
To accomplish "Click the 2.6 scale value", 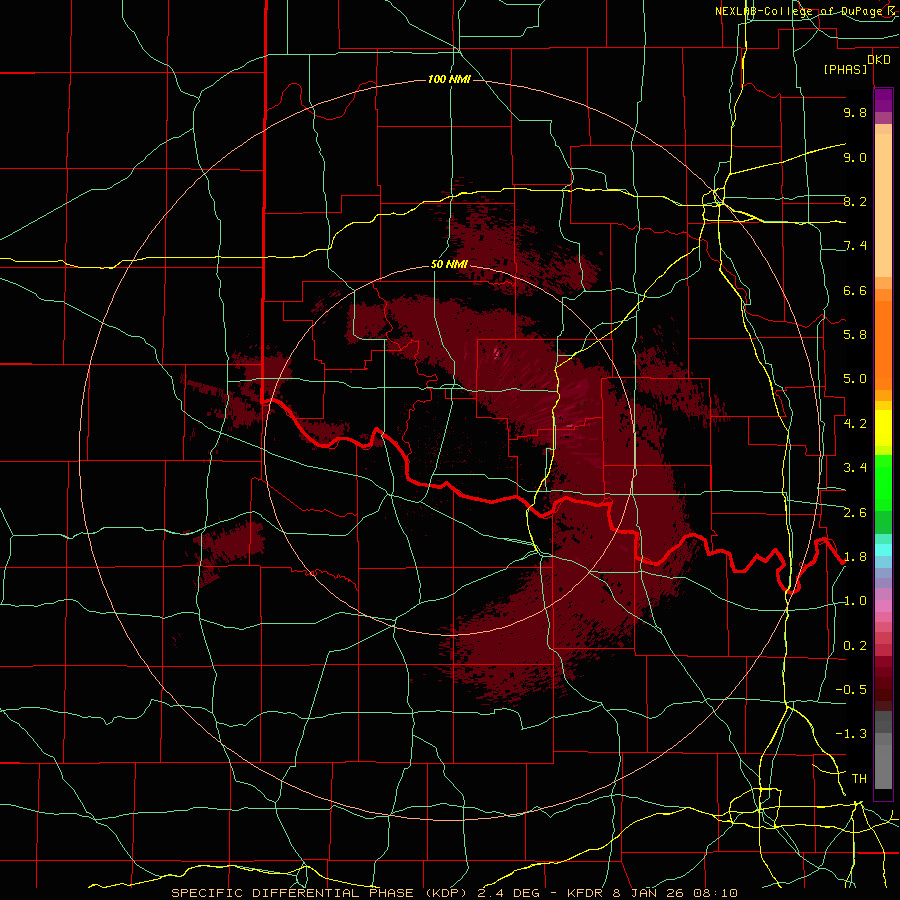I will (855, 513).
